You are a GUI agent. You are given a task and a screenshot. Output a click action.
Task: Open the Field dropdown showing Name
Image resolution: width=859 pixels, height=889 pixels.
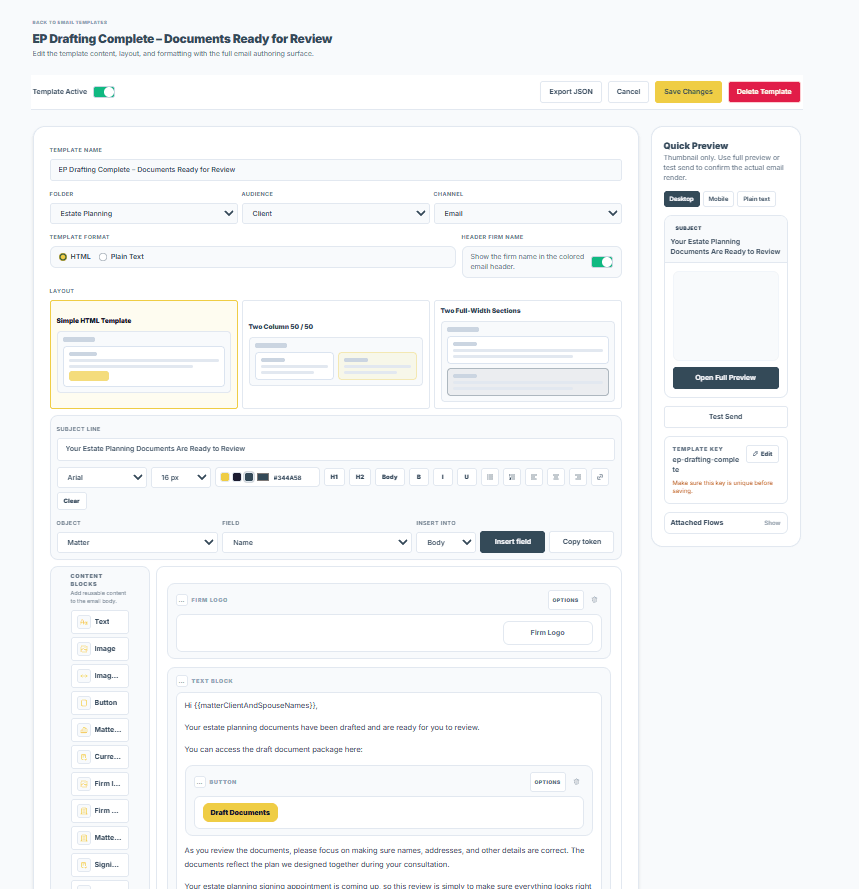[317, 543]
